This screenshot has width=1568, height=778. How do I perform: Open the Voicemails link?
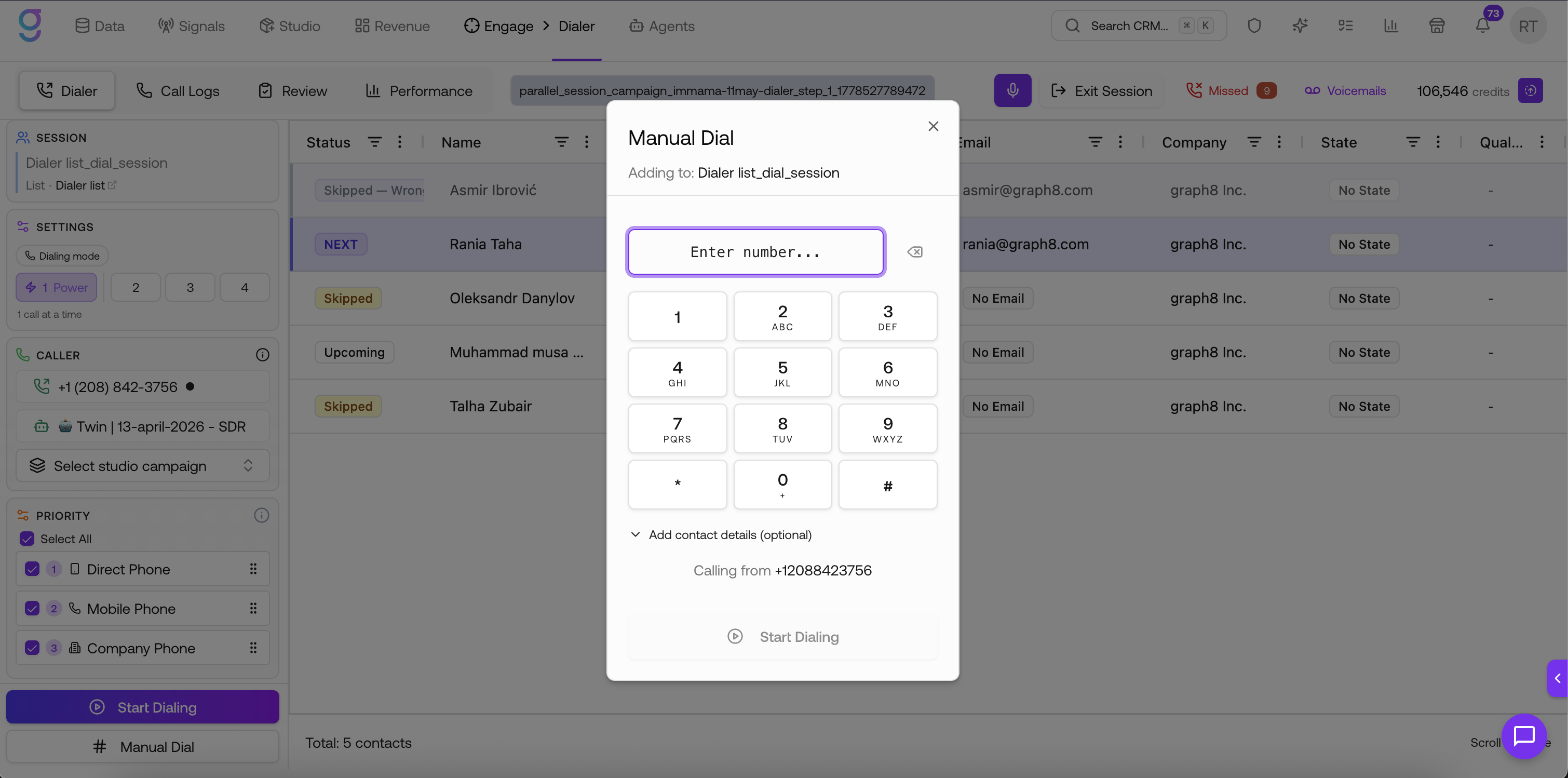coord(1345,91)
